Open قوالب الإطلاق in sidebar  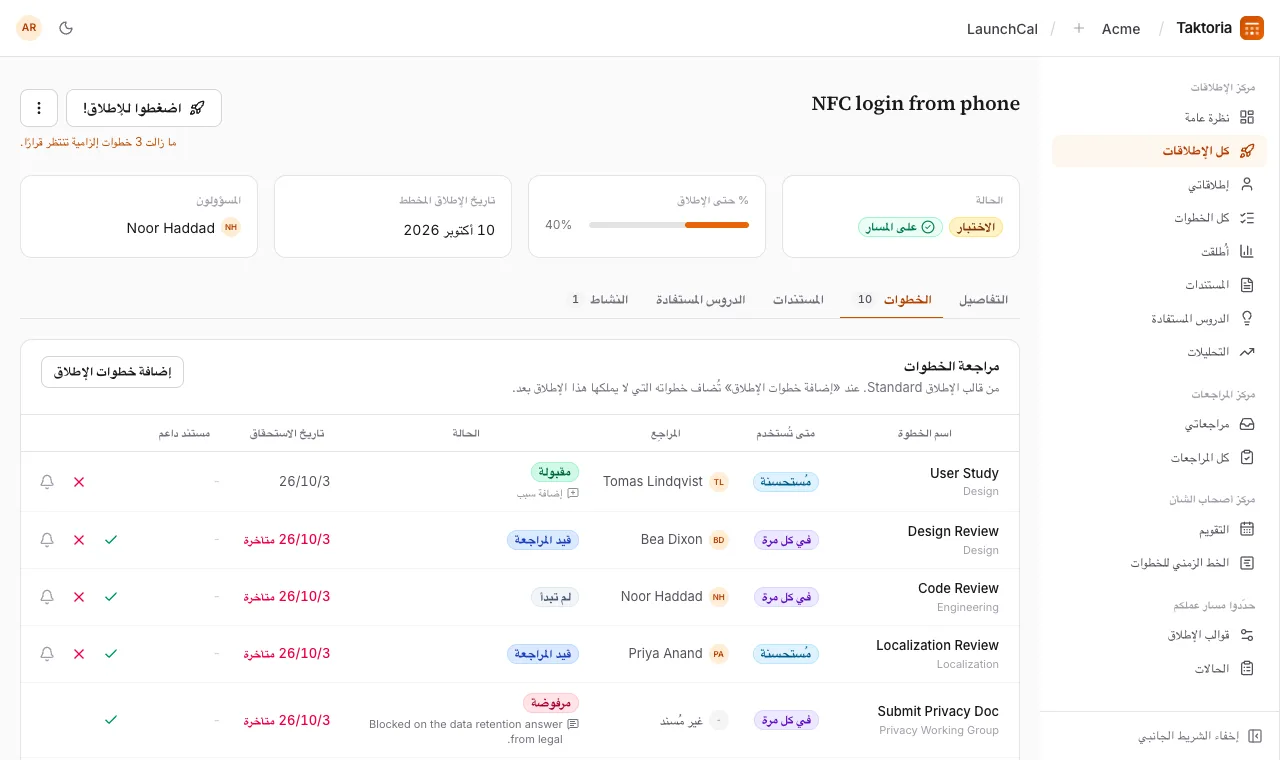click(1159, 635)
